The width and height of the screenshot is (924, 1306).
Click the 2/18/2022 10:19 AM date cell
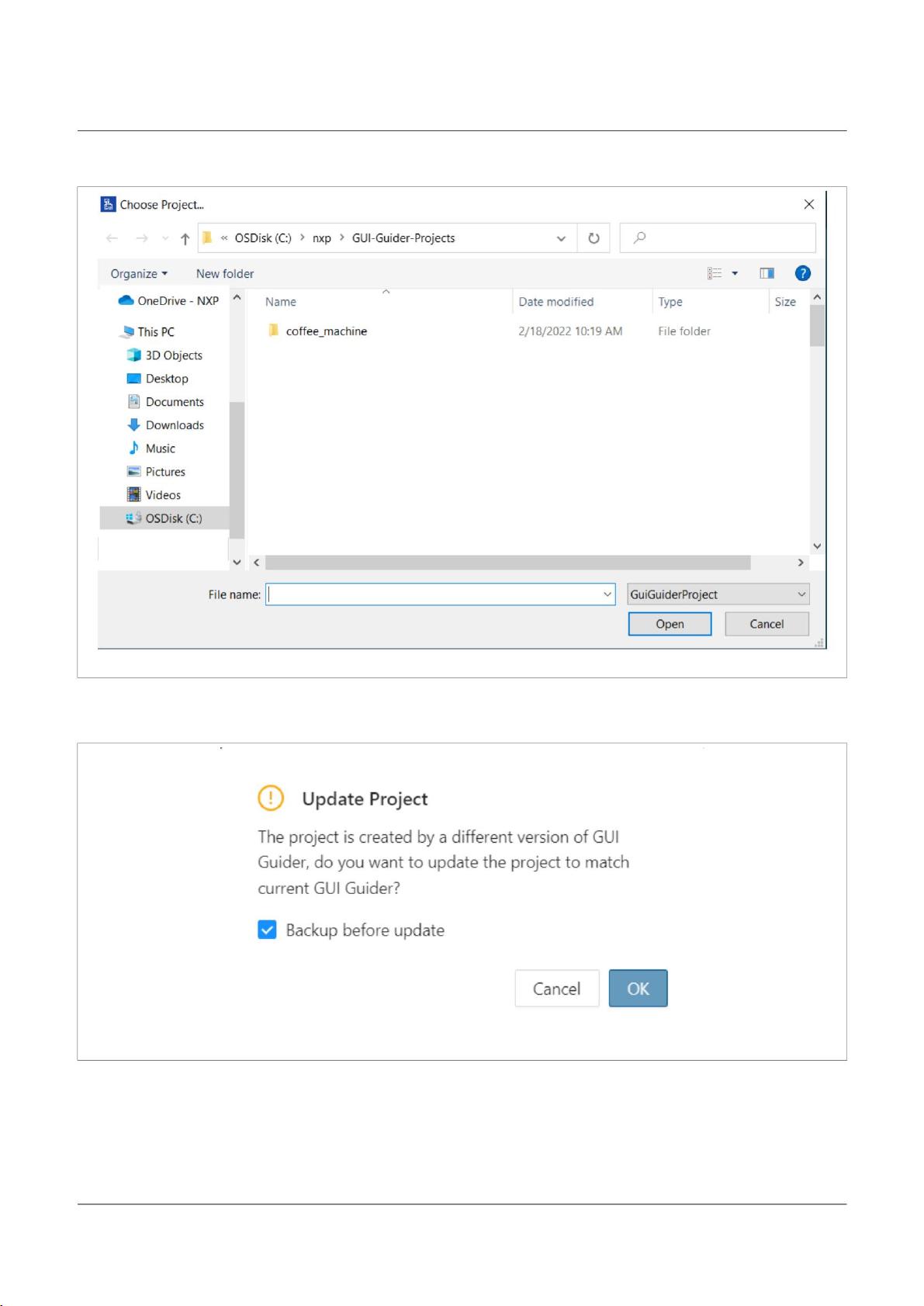pos(570,331)
